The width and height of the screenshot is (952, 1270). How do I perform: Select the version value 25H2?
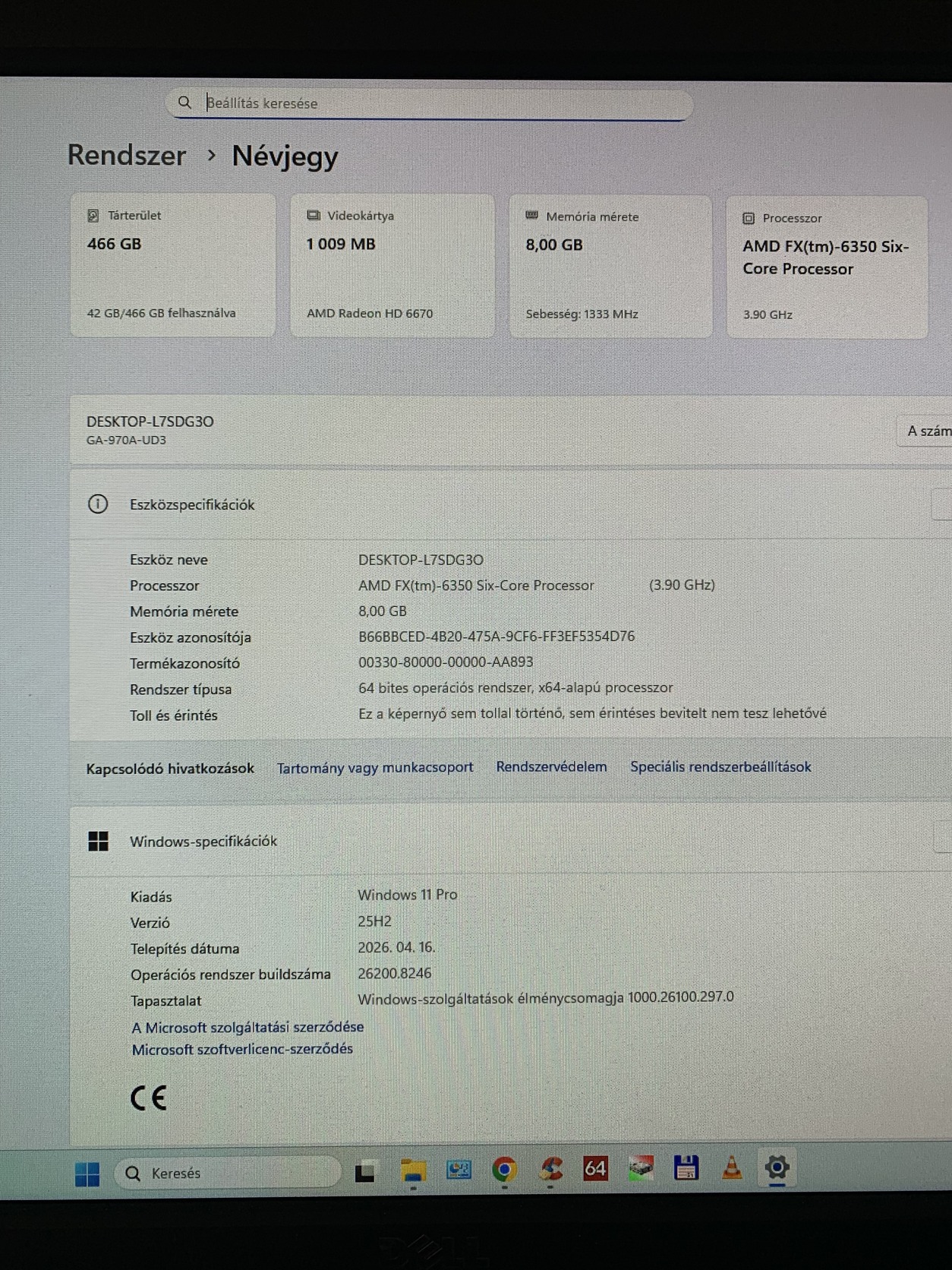click(374, 921)
